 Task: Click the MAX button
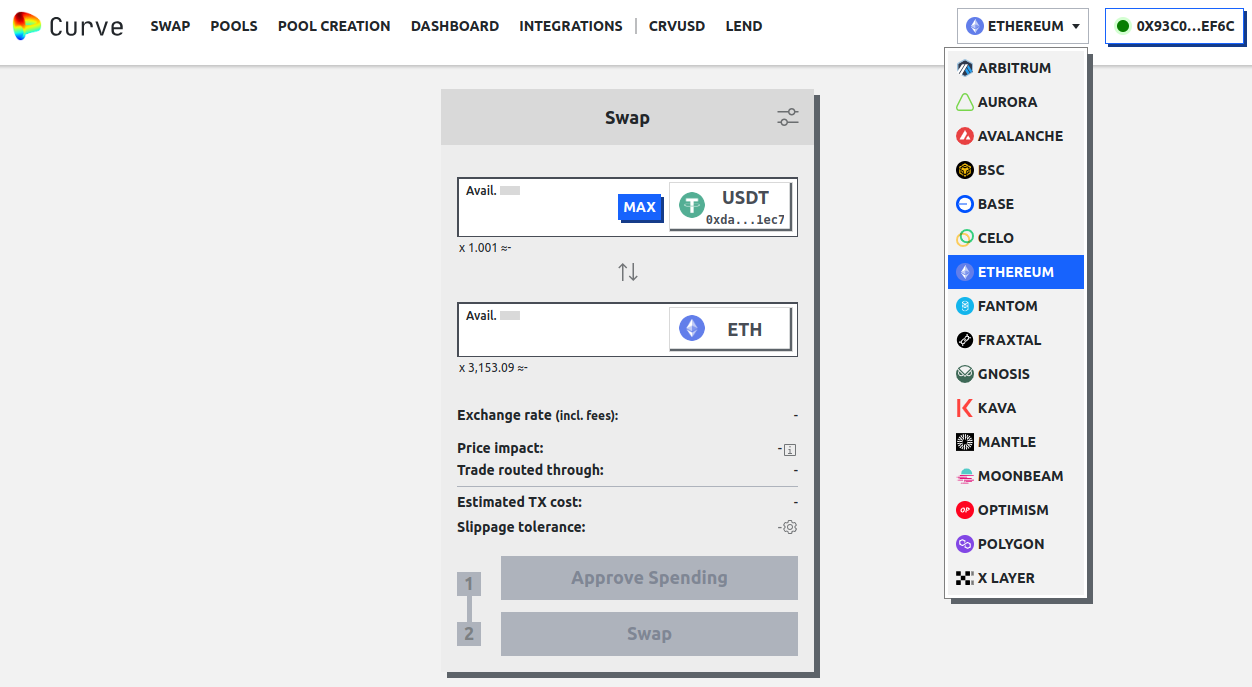click(x=640, y=207)
